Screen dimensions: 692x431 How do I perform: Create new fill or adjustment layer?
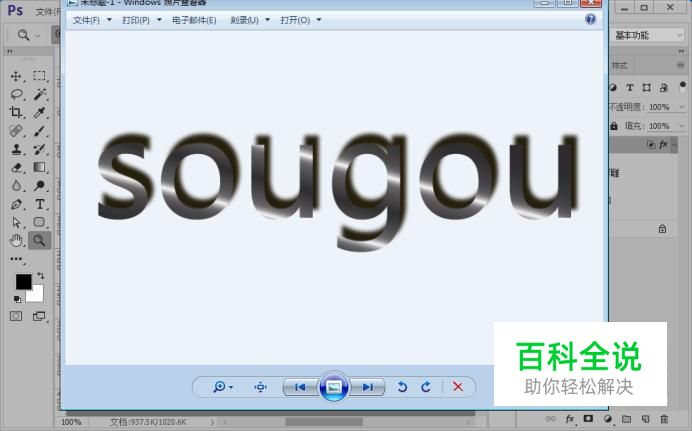click(x=608, y=419)
